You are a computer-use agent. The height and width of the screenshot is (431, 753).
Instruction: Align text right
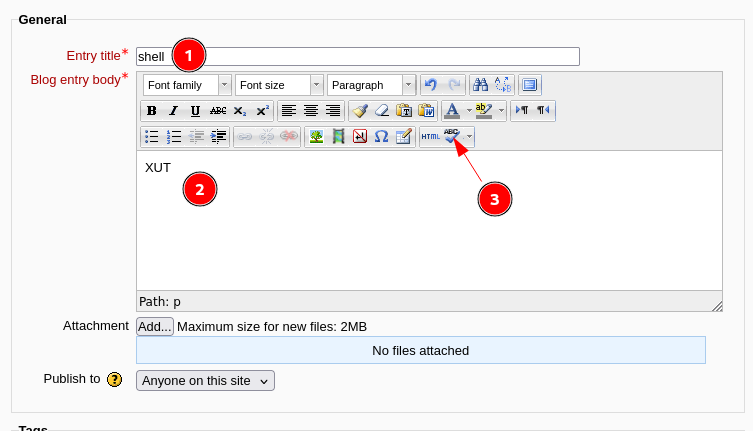pos(333,111)
